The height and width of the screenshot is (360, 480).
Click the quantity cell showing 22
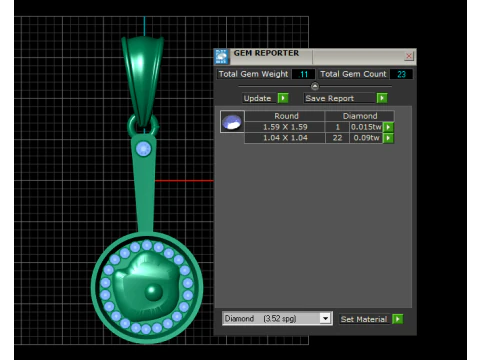337,138
